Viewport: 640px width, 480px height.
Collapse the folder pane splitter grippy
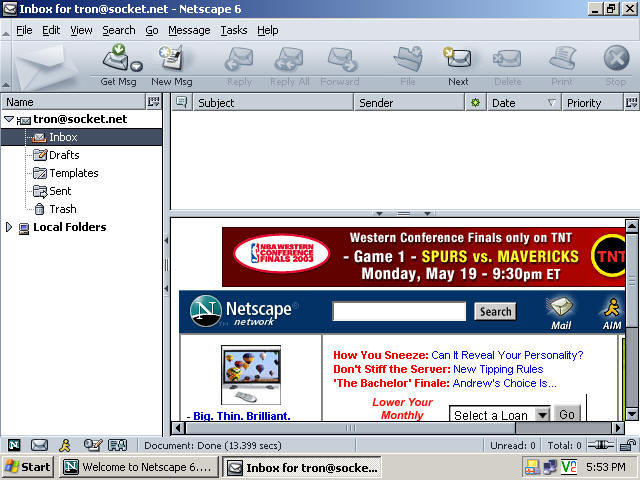click(166, 264)
